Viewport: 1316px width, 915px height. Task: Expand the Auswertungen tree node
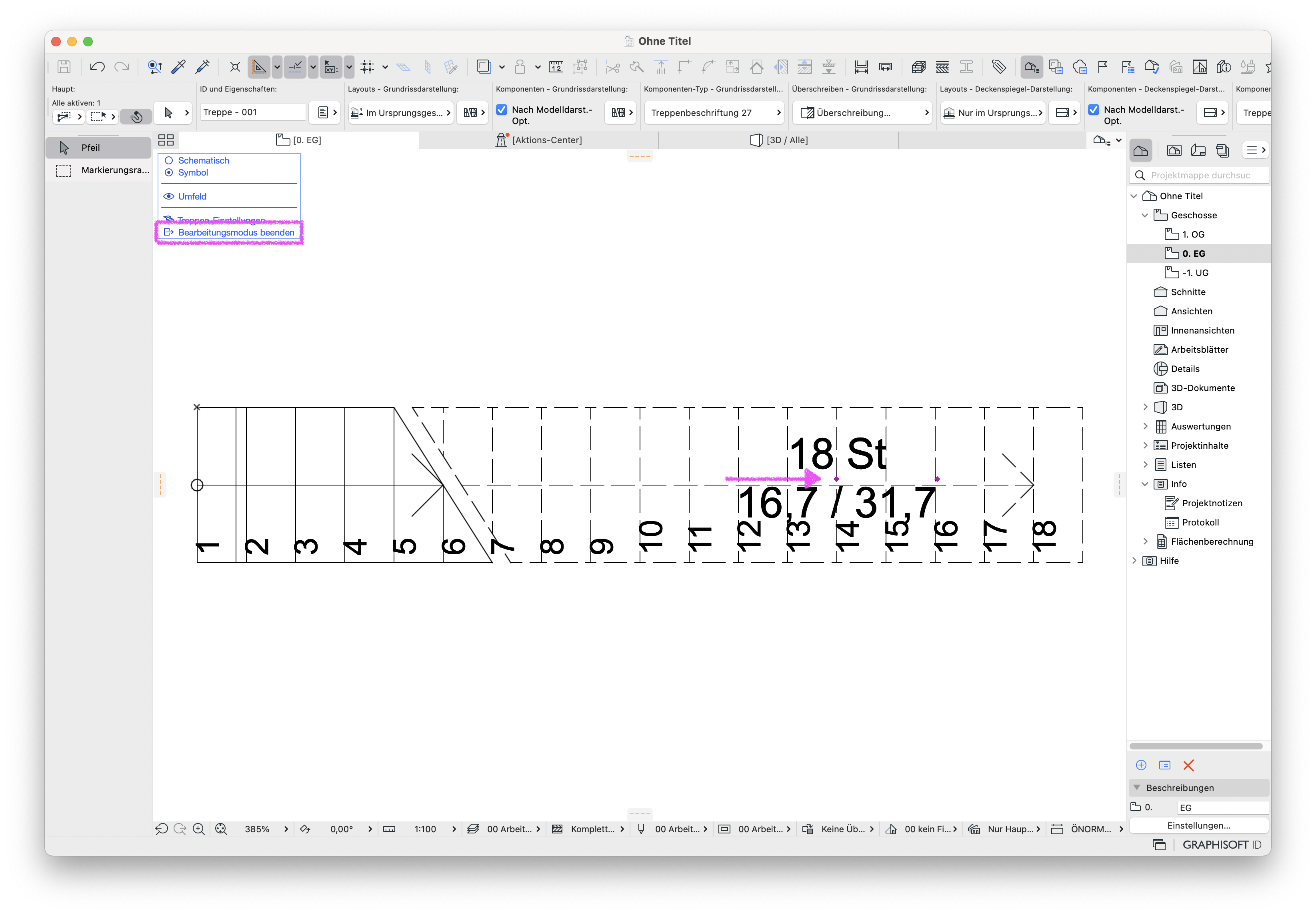coord(1145,426)
